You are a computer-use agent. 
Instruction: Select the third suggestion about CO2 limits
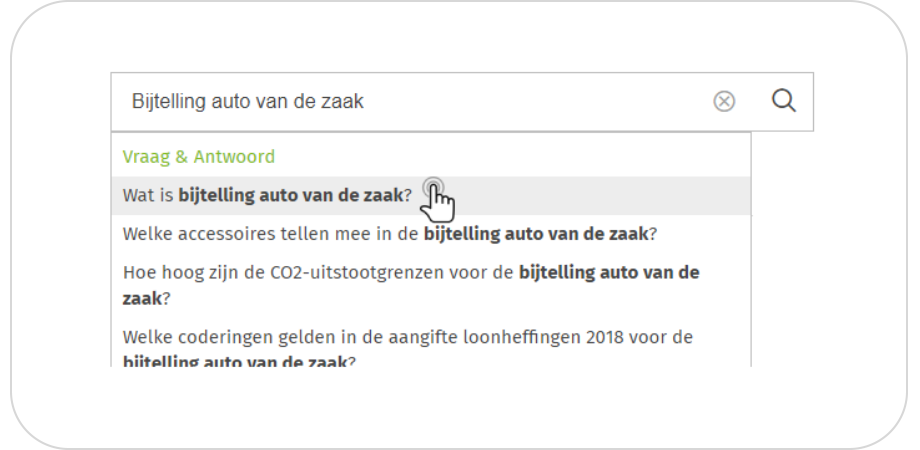click(x=410, y=285)
